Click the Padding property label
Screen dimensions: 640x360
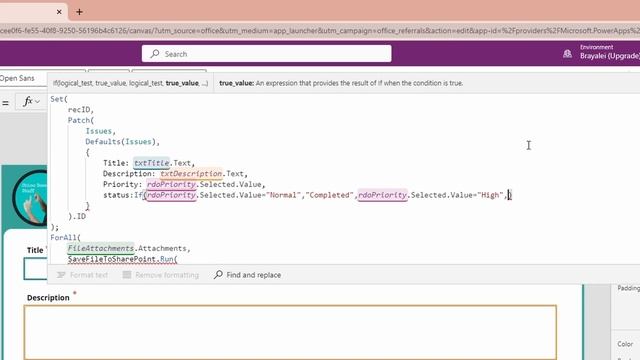pos(629,288)
